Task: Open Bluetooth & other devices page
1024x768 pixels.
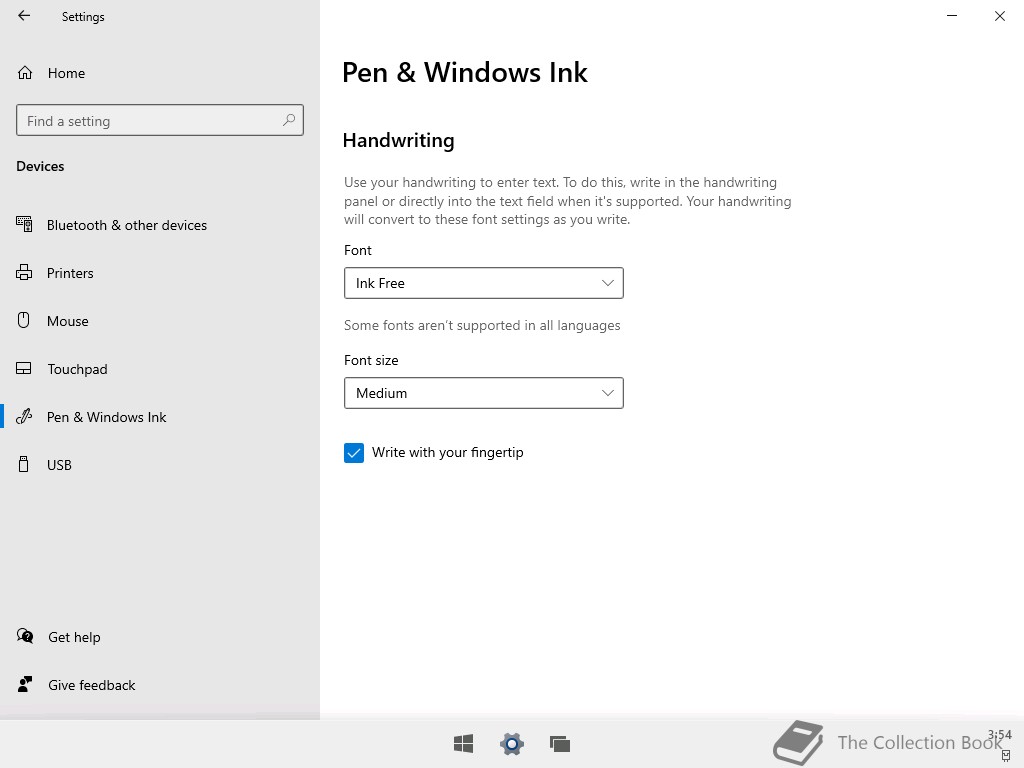Action: pyautogui.click(x=160, y=225)
